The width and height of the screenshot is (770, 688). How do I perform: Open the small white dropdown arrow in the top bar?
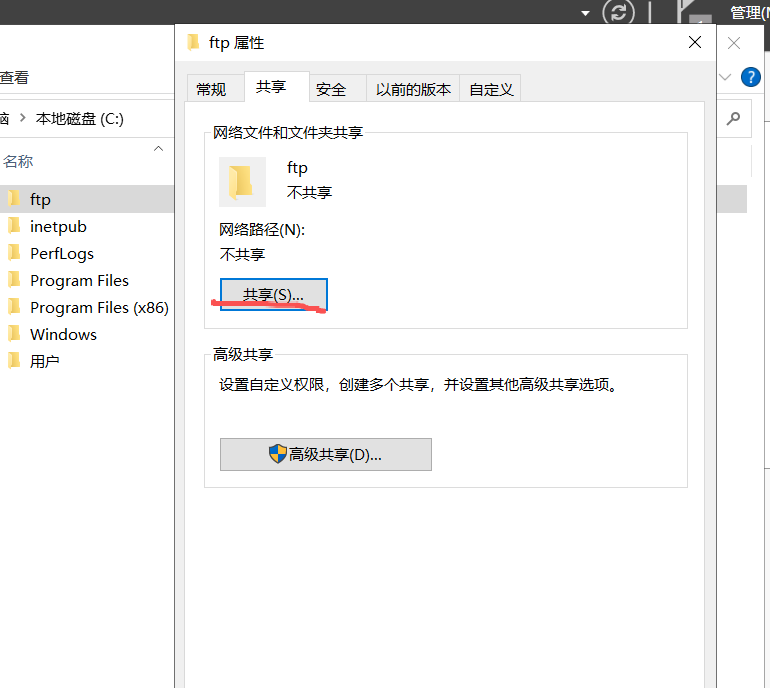click(586, 13)
